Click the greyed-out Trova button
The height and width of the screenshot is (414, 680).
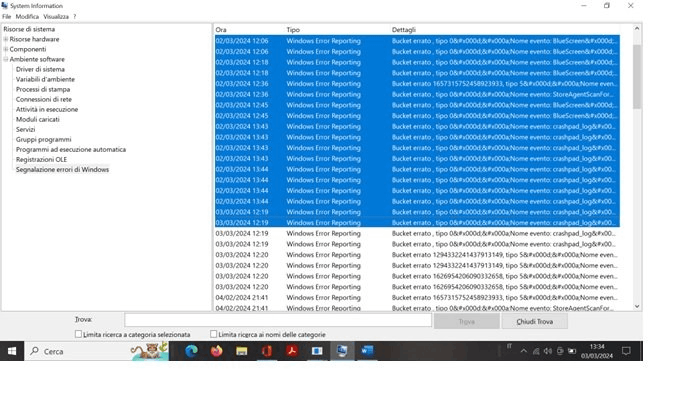467,321
